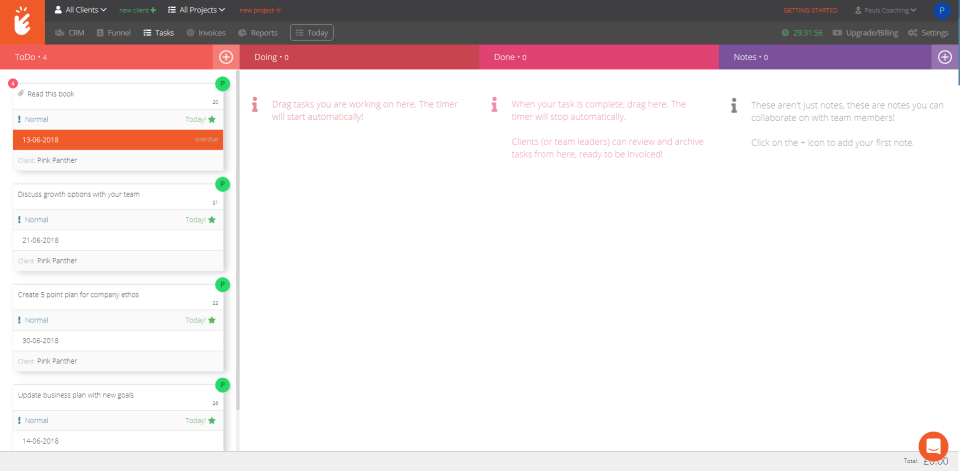Viewport: 960px width, 471px height.
Task: Open the Reports section
Action: pyautogui.click(x=258, y=33)
